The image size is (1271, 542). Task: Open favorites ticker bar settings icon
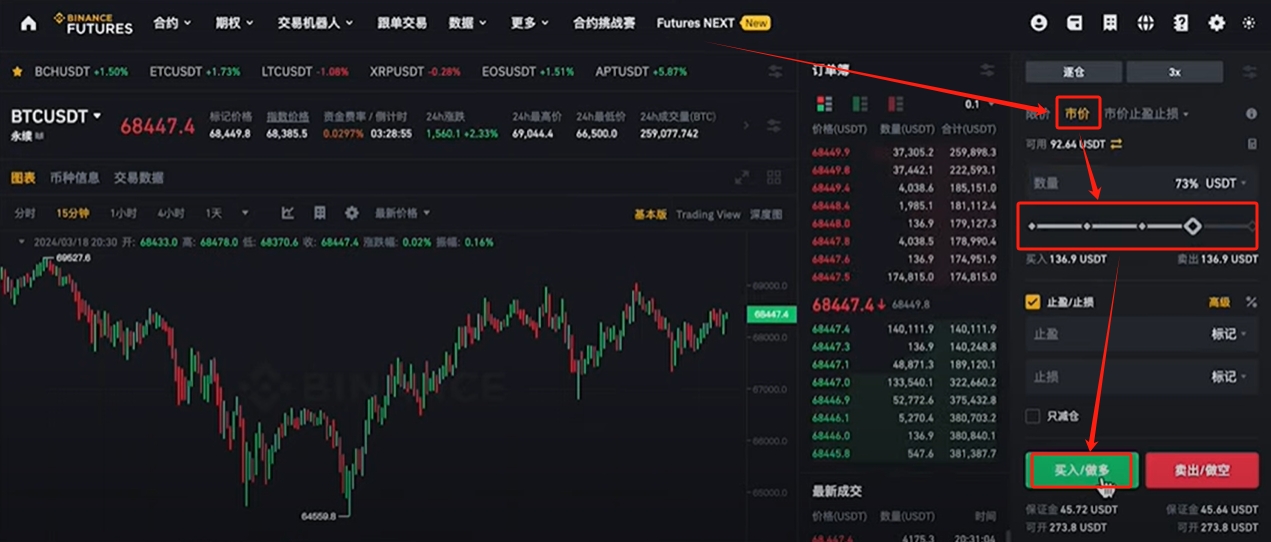tap(775, 72)
